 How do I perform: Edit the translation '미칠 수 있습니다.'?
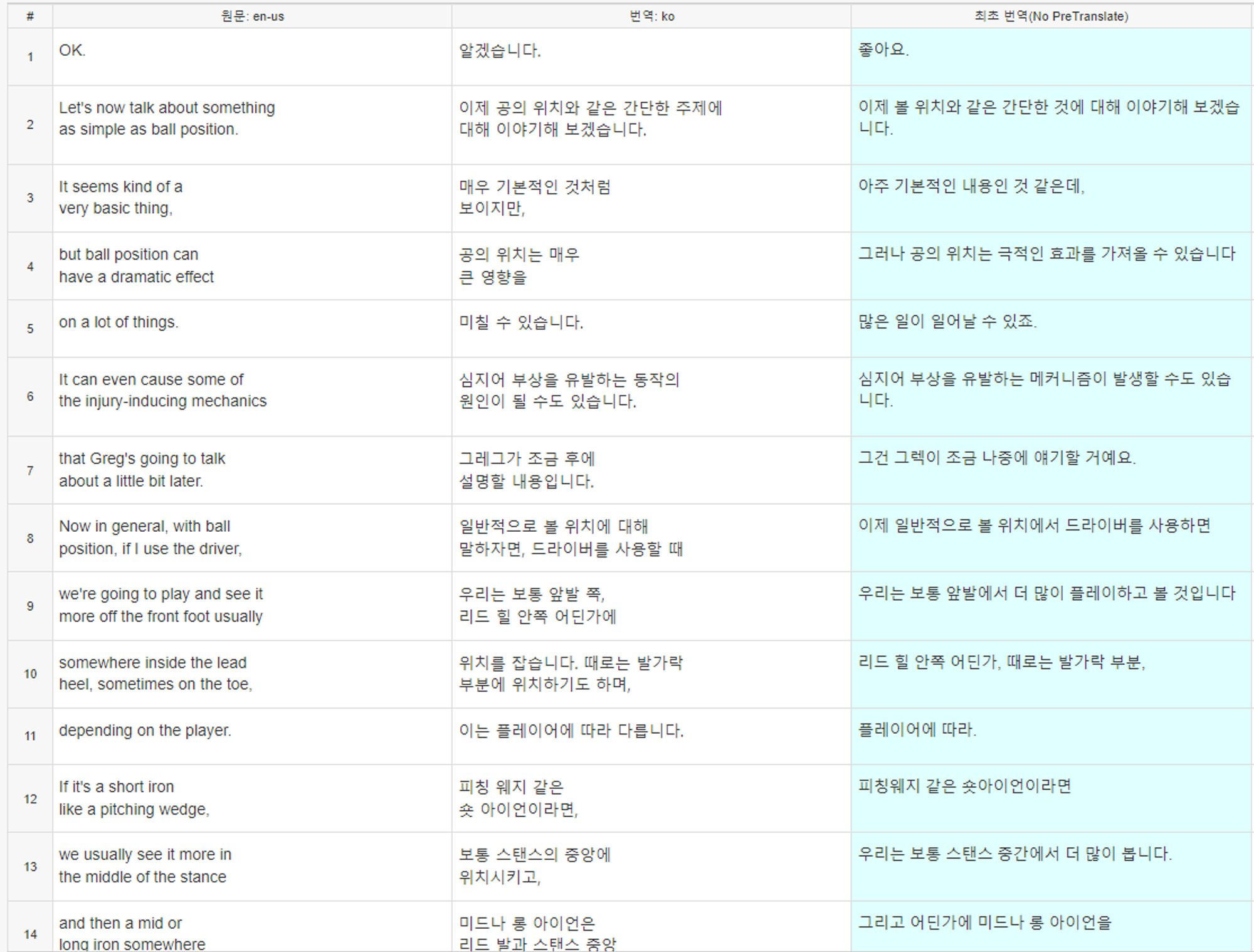click(x=521, y=322)
